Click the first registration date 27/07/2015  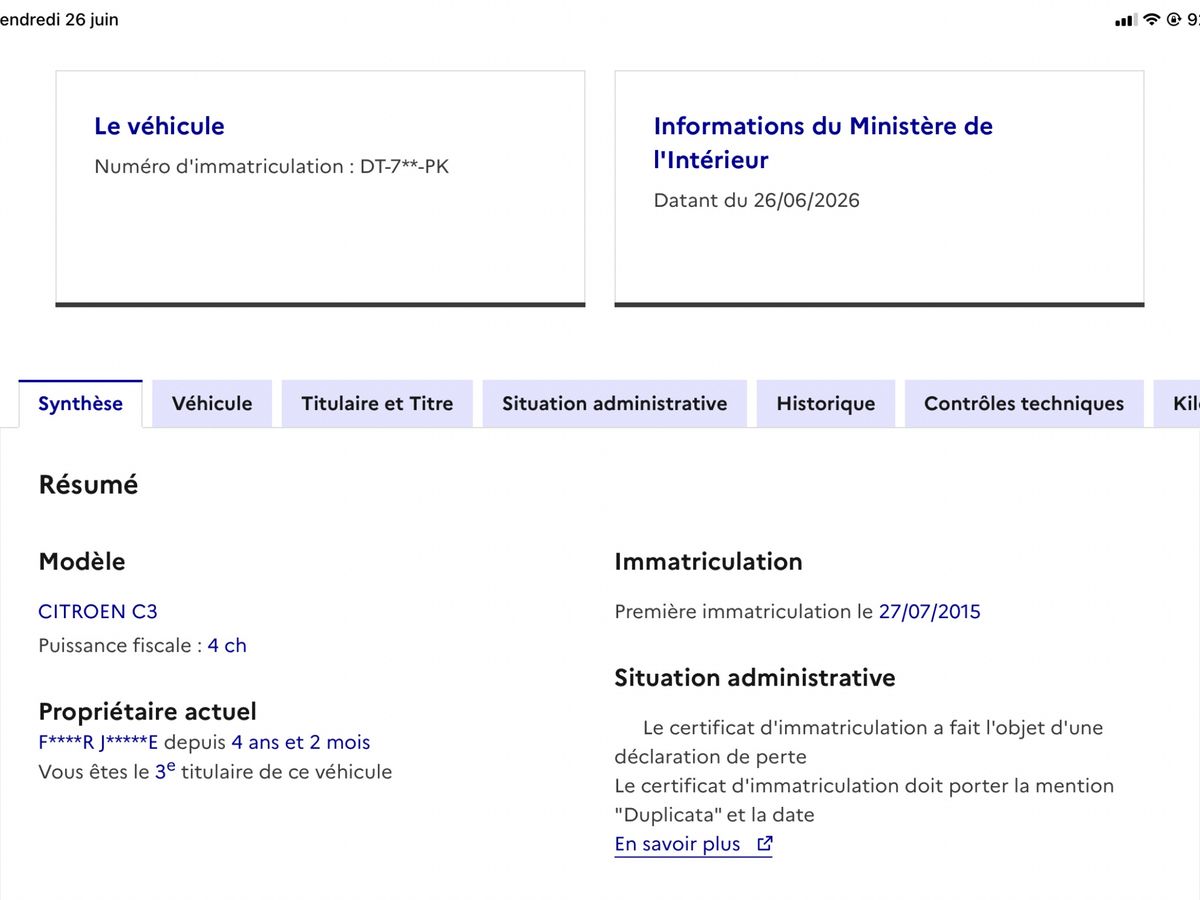pos(930,611)
